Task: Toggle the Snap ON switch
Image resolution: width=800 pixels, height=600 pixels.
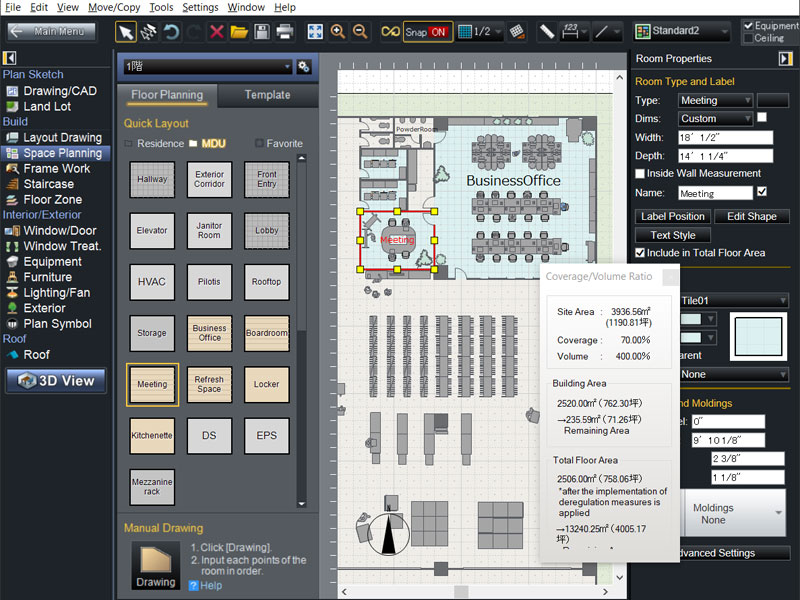Action: pyautogui.click(x=425, y=32)
